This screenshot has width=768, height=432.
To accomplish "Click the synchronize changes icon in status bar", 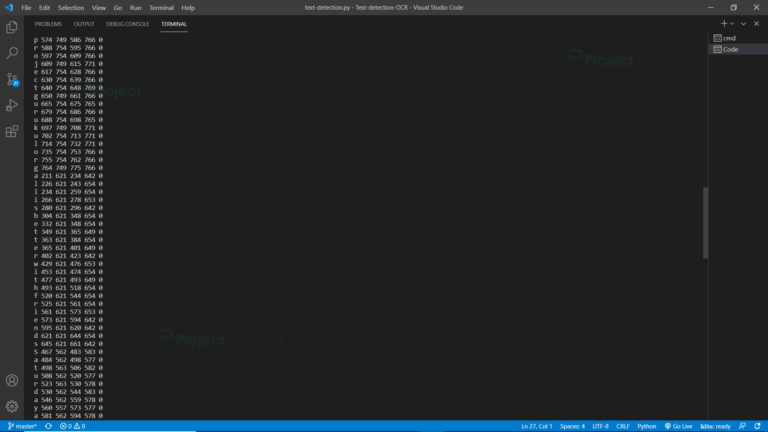I will click(49, 426).
